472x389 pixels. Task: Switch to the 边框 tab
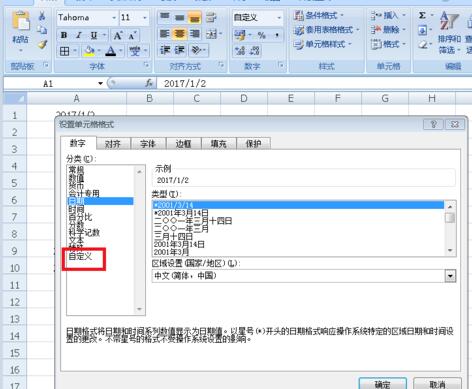[x=183, y=144]
